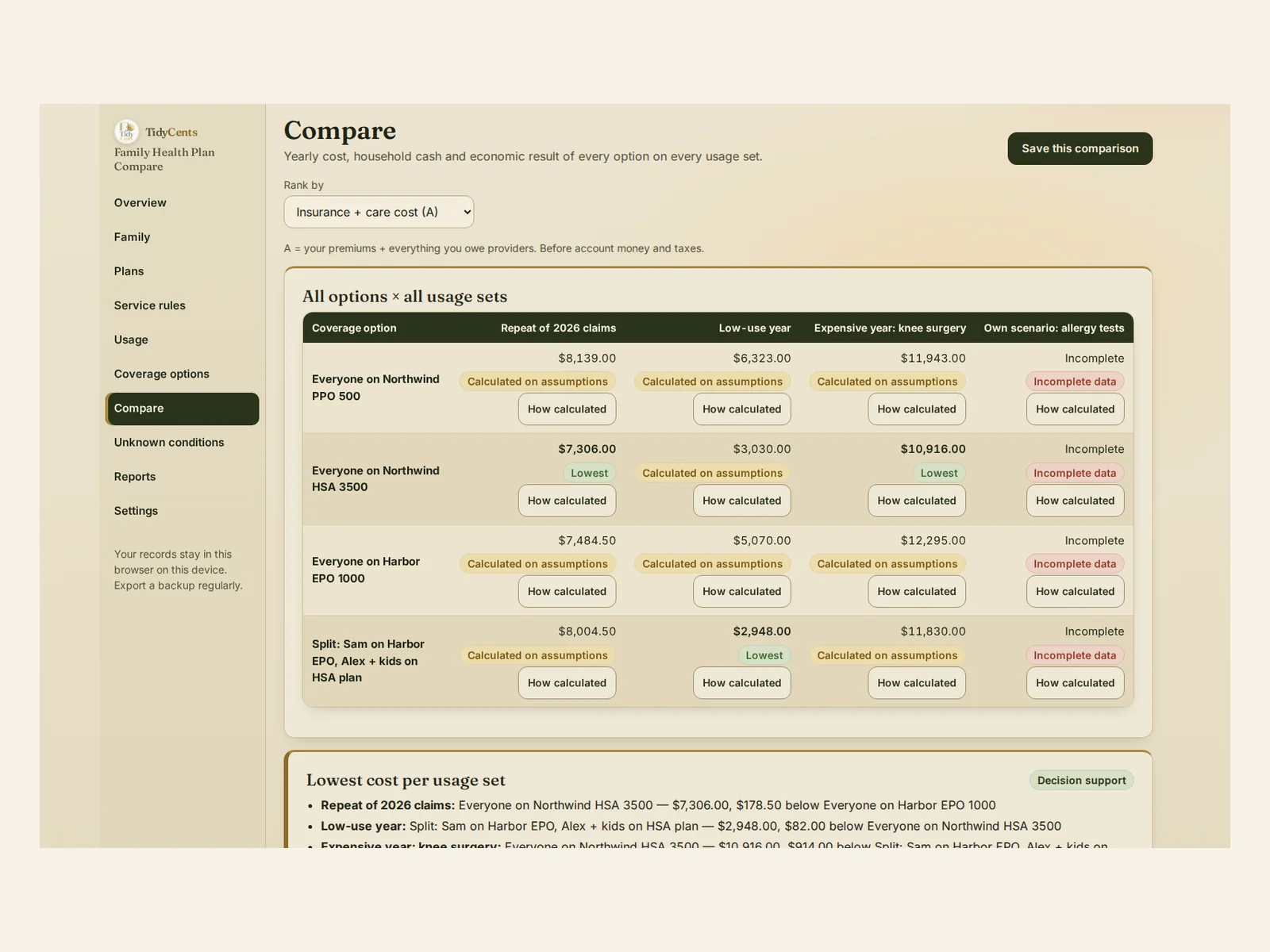Open How calculated for PPO 500 allergy tests
This screenshot has height=952, width=1270.
[1075, 409]
